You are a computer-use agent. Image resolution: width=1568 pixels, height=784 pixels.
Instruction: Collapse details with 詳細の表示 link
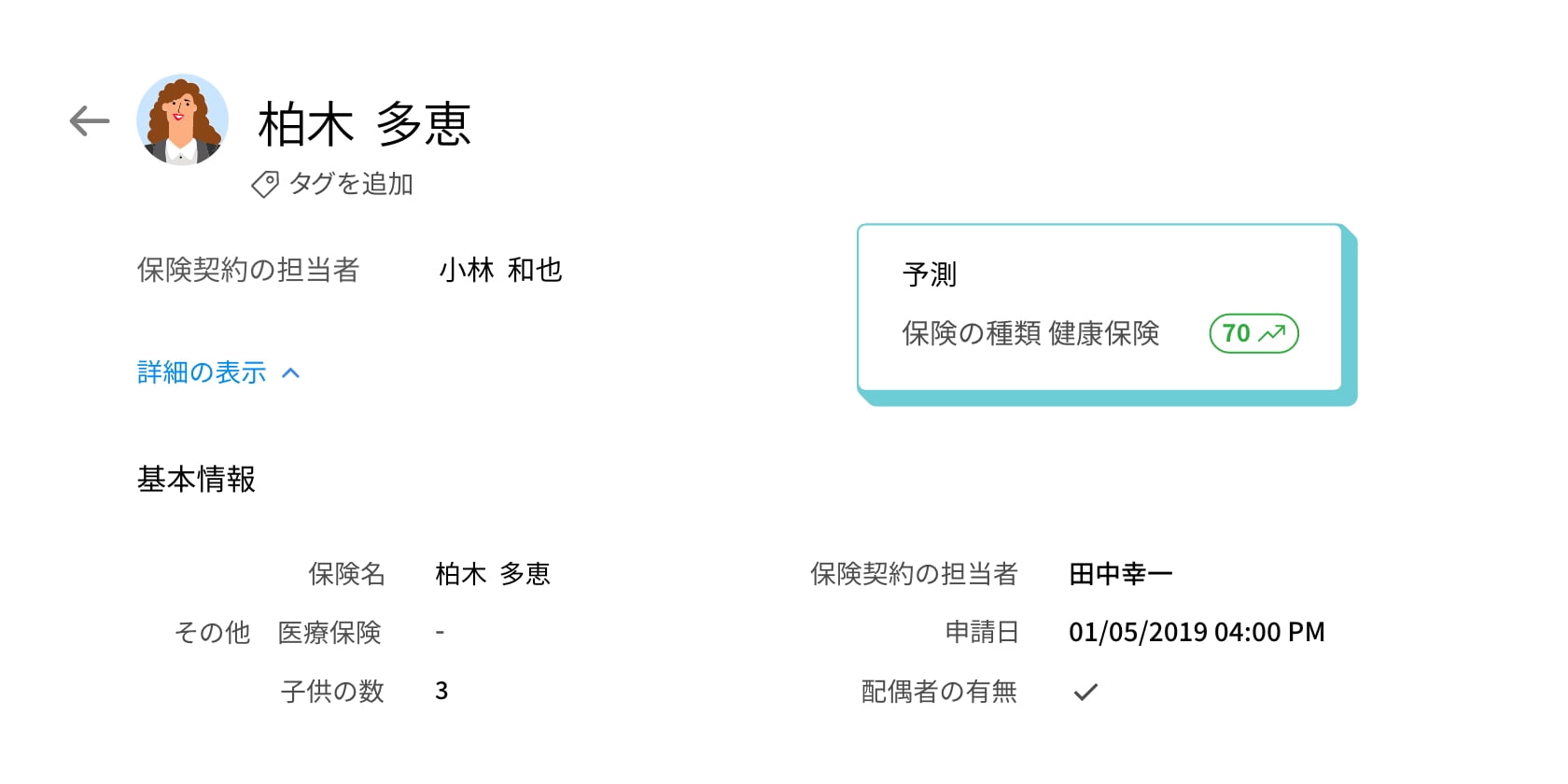[x=202, y=372]
